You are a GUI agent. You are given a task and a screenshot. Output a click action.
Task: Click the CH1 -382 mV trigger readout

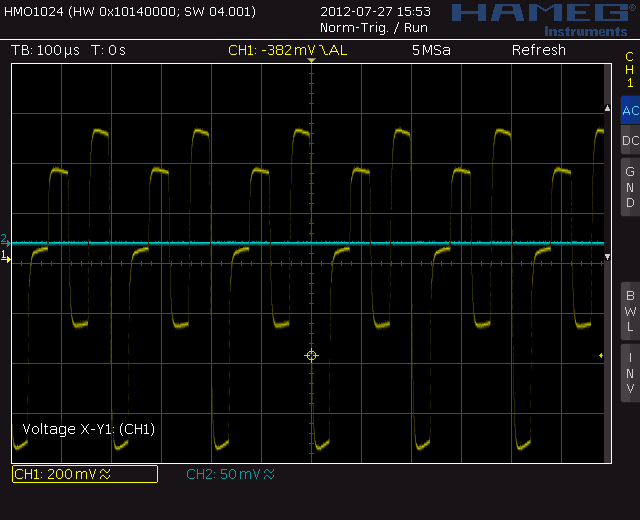288,50
